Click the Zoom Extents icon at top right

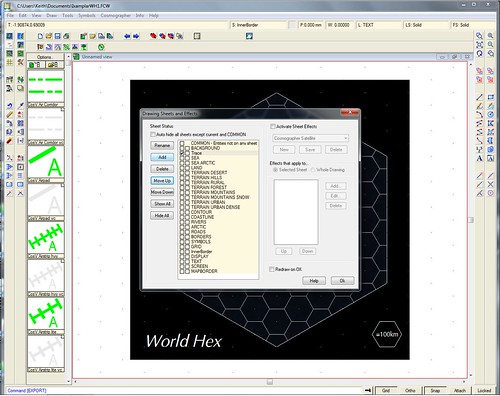[x=479, y=44]
